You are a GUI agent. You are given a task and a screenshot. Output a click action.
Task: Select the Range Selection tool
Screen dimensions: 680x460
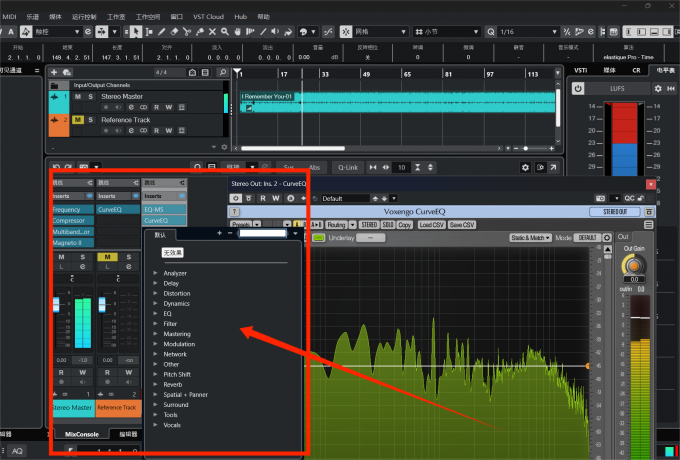tap(149, 32)
